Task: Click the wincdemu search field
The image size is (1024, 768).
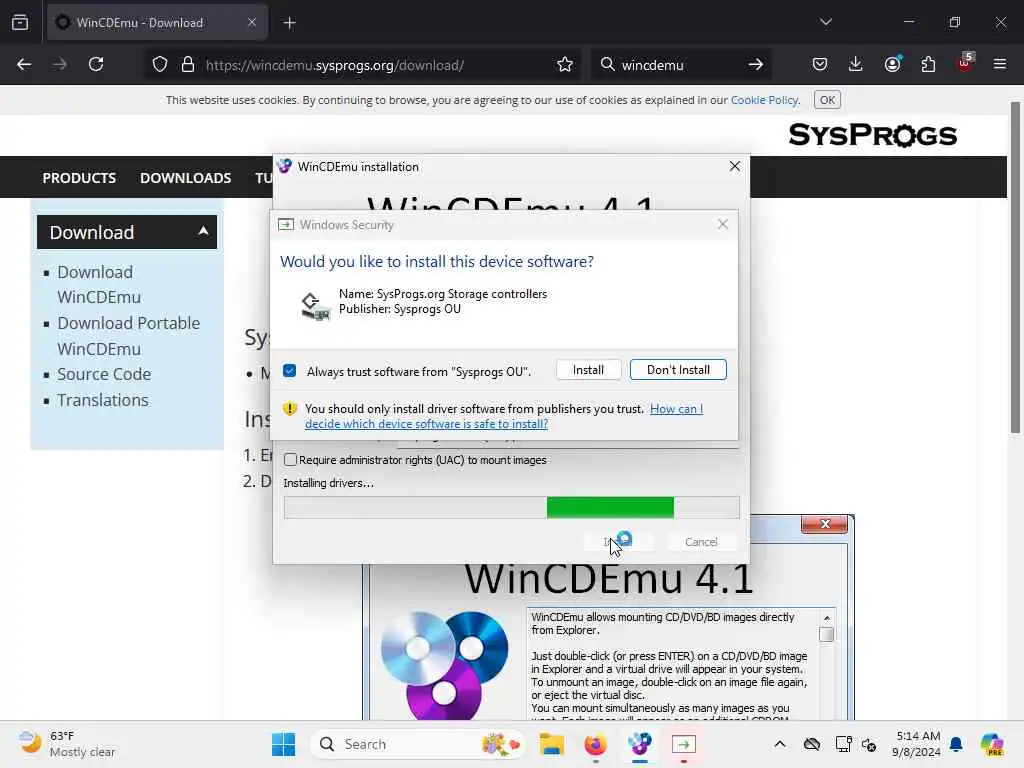Action: (x=679, y=65)
